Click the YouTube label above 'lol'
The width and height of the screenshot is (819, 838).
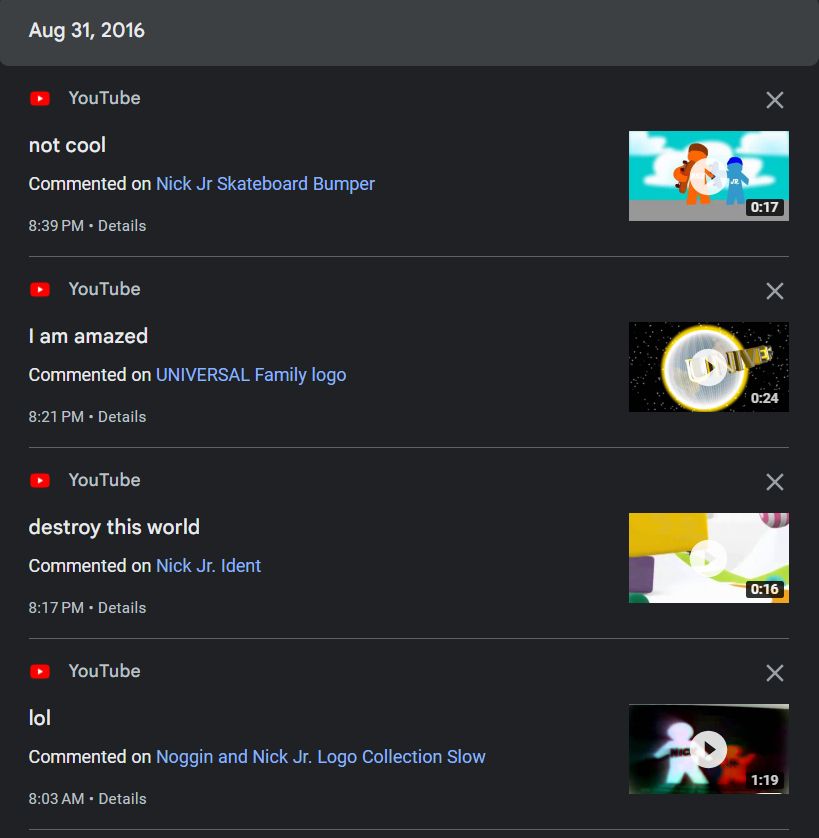point(104,671)
